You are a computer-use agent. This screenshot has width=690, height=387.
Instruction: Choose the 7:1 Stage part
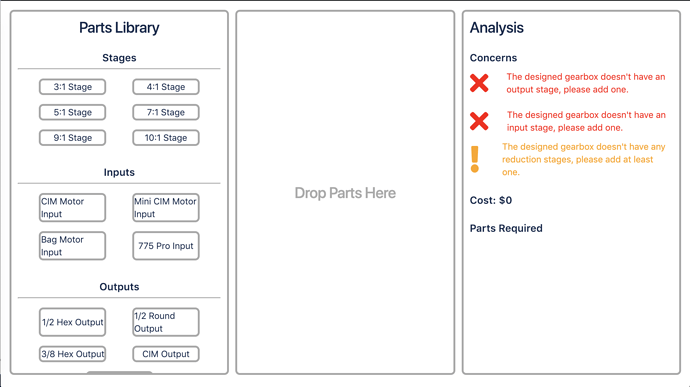click(166, 112)
